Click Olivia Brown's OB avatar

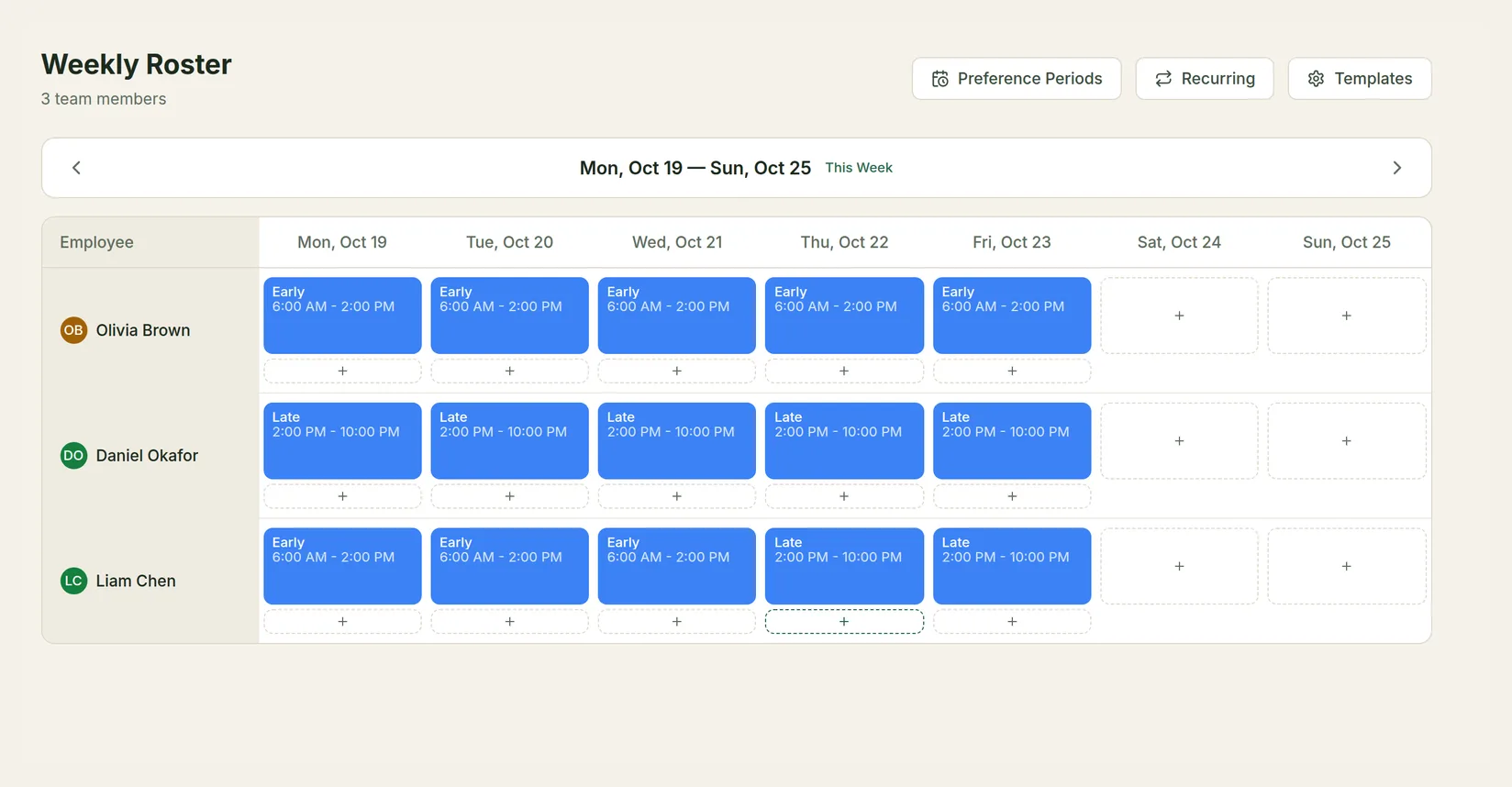click(x=73, y=330)
